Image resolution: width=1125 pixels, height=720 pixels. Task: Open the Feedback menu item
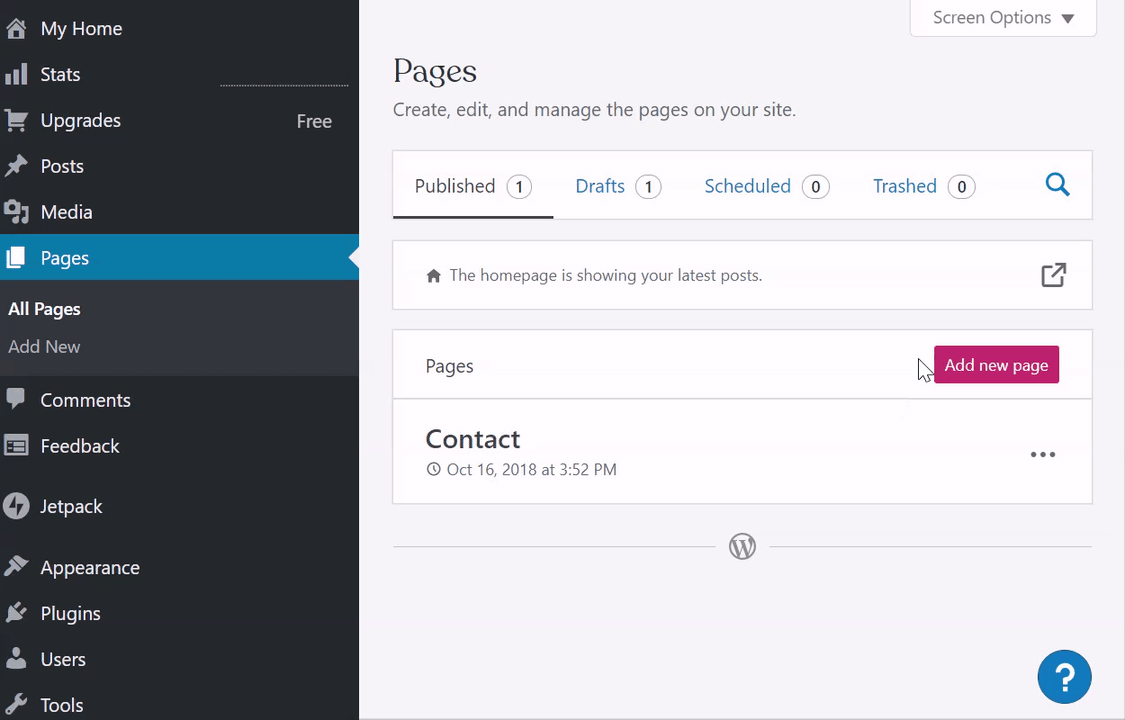(179, 446)
